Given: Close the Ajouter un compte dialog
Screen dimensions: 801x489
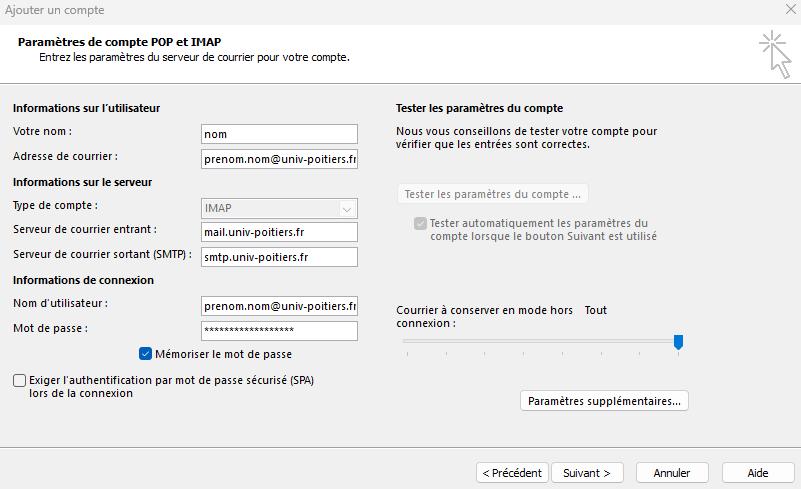Looking at the screenshot, I should [x=791, y=9].
